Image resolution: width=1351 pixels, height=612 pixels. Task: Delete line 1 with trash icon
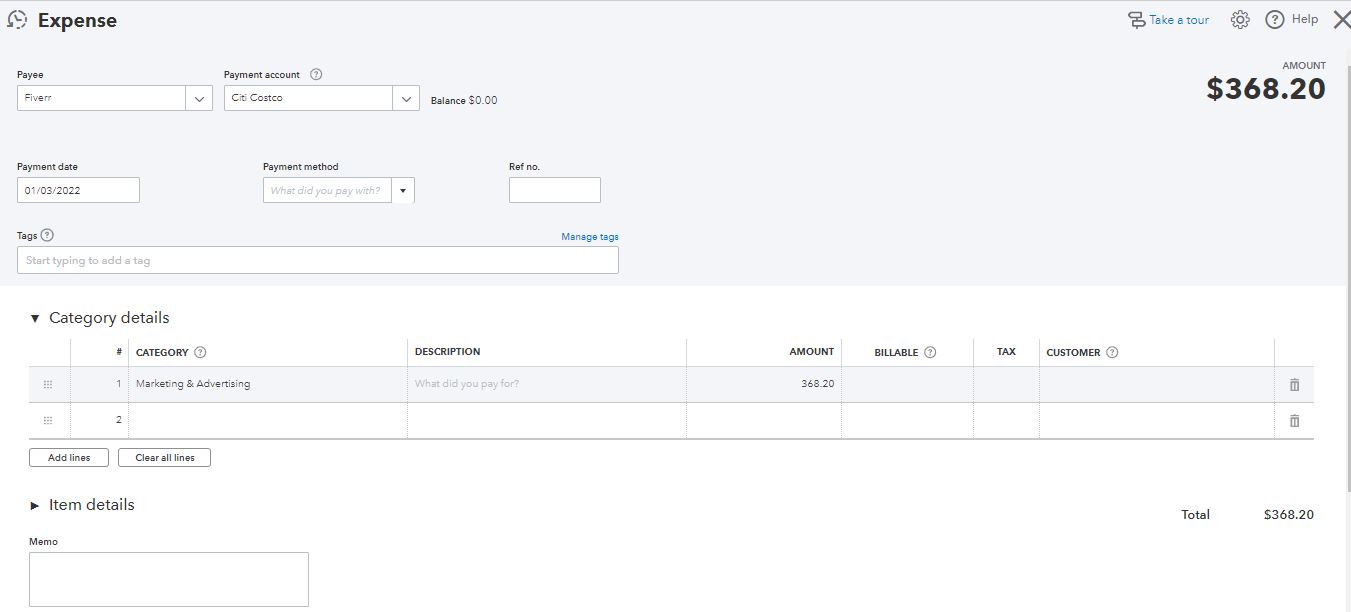click(1294, 385)
